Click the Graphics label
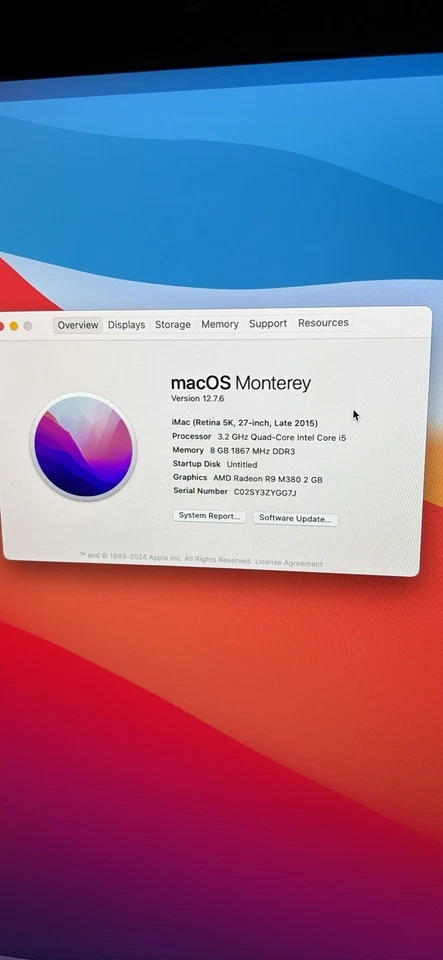 click(x=190, y=478)
